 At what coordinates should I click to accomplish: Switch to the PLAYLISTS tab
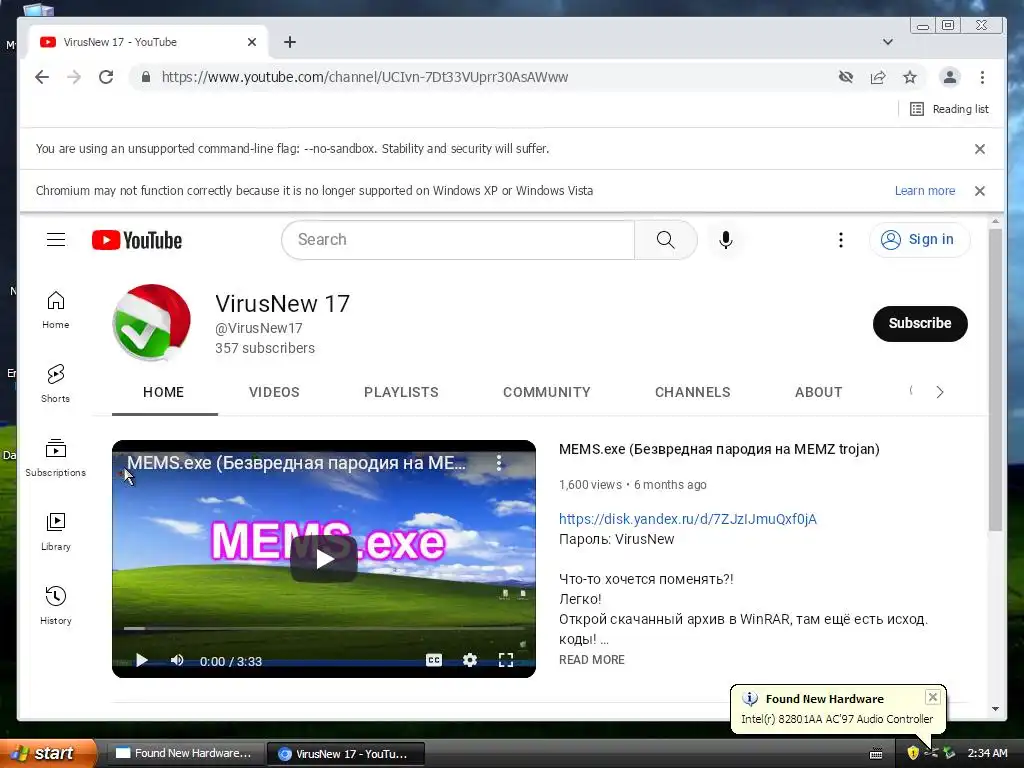coord(401,392)
